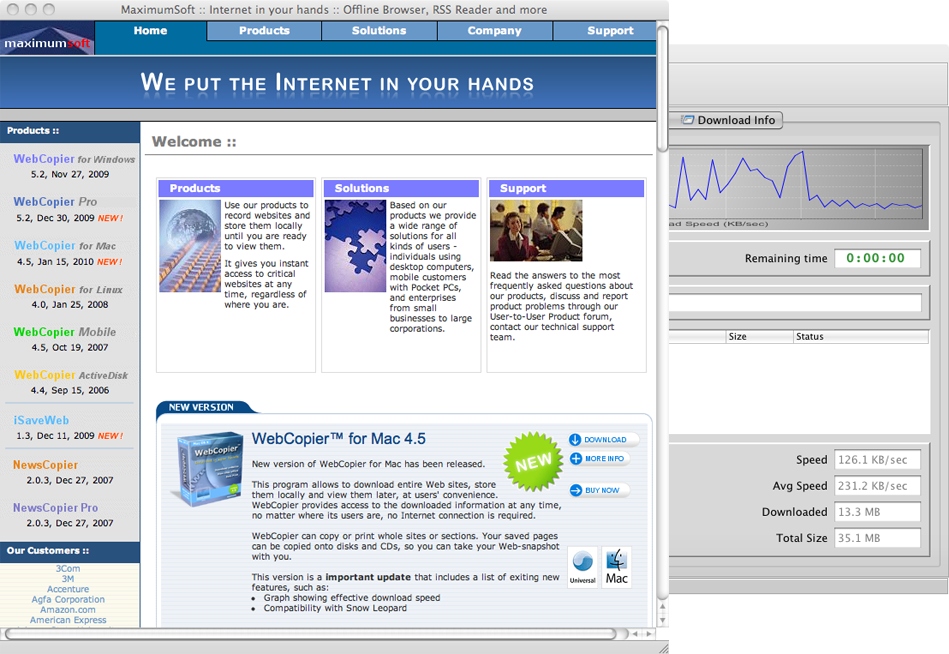This screenshot has width=949, height=654.
Task: Click the browser window close button
Action: [13, 9]
